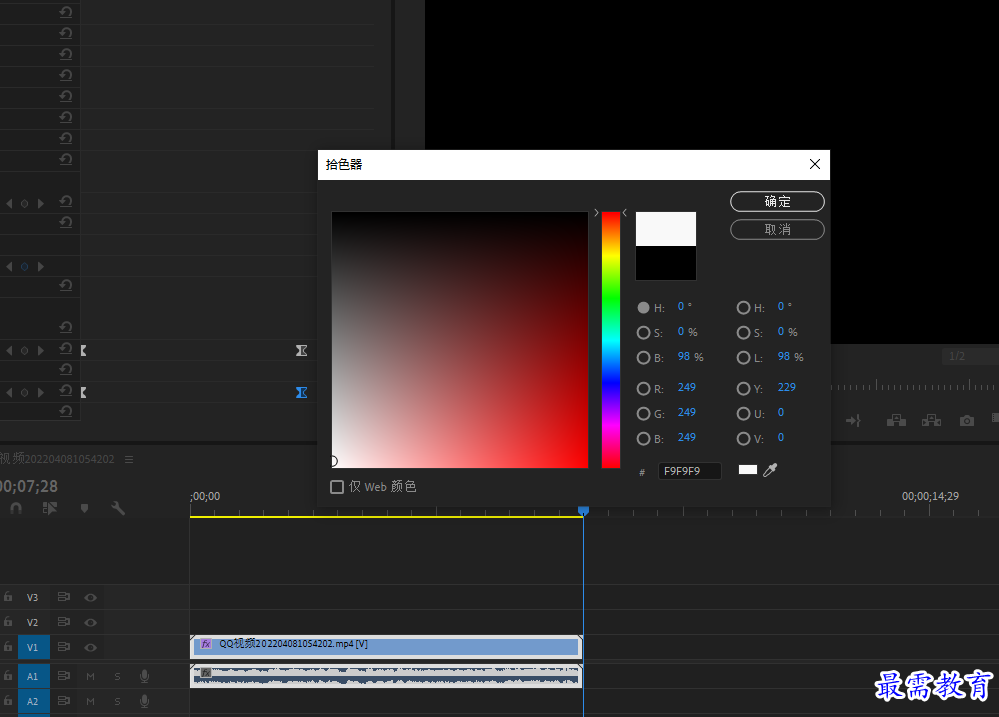The height and width of the screenshot is (717, 999).
Task: Cancel the color picker with 取消
Action: tap(777, 229)
